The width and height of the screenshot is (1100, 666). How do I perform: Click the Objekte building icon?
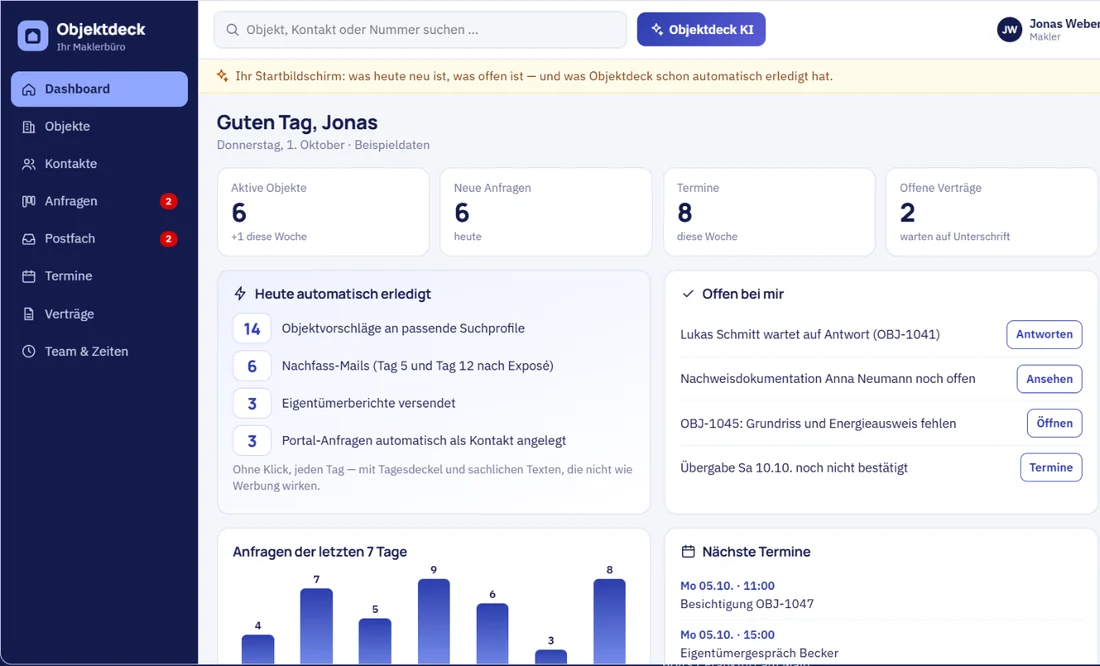click(29, 126)
